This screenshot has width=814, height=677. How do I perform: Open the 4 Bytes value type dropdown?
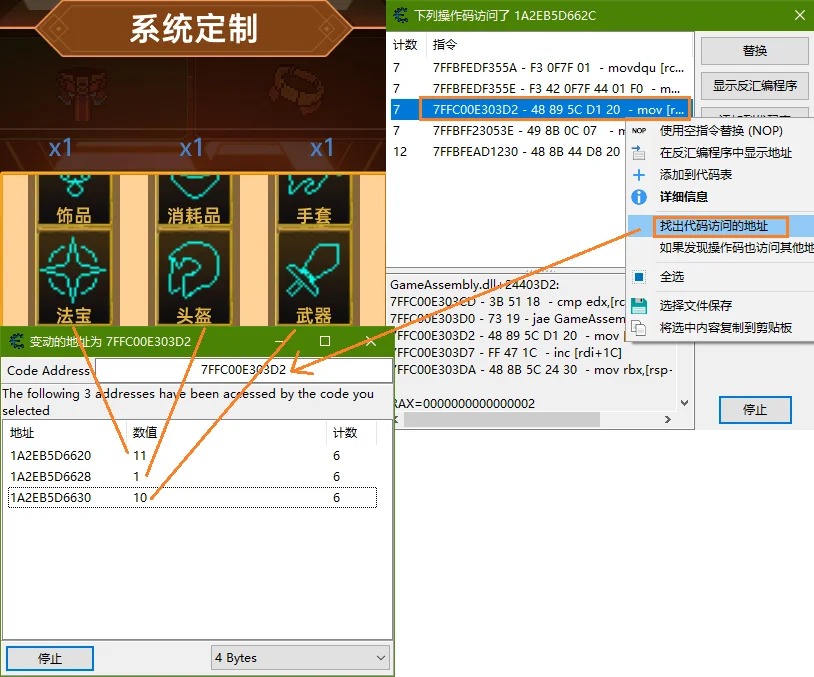click(x=299, y=658)
